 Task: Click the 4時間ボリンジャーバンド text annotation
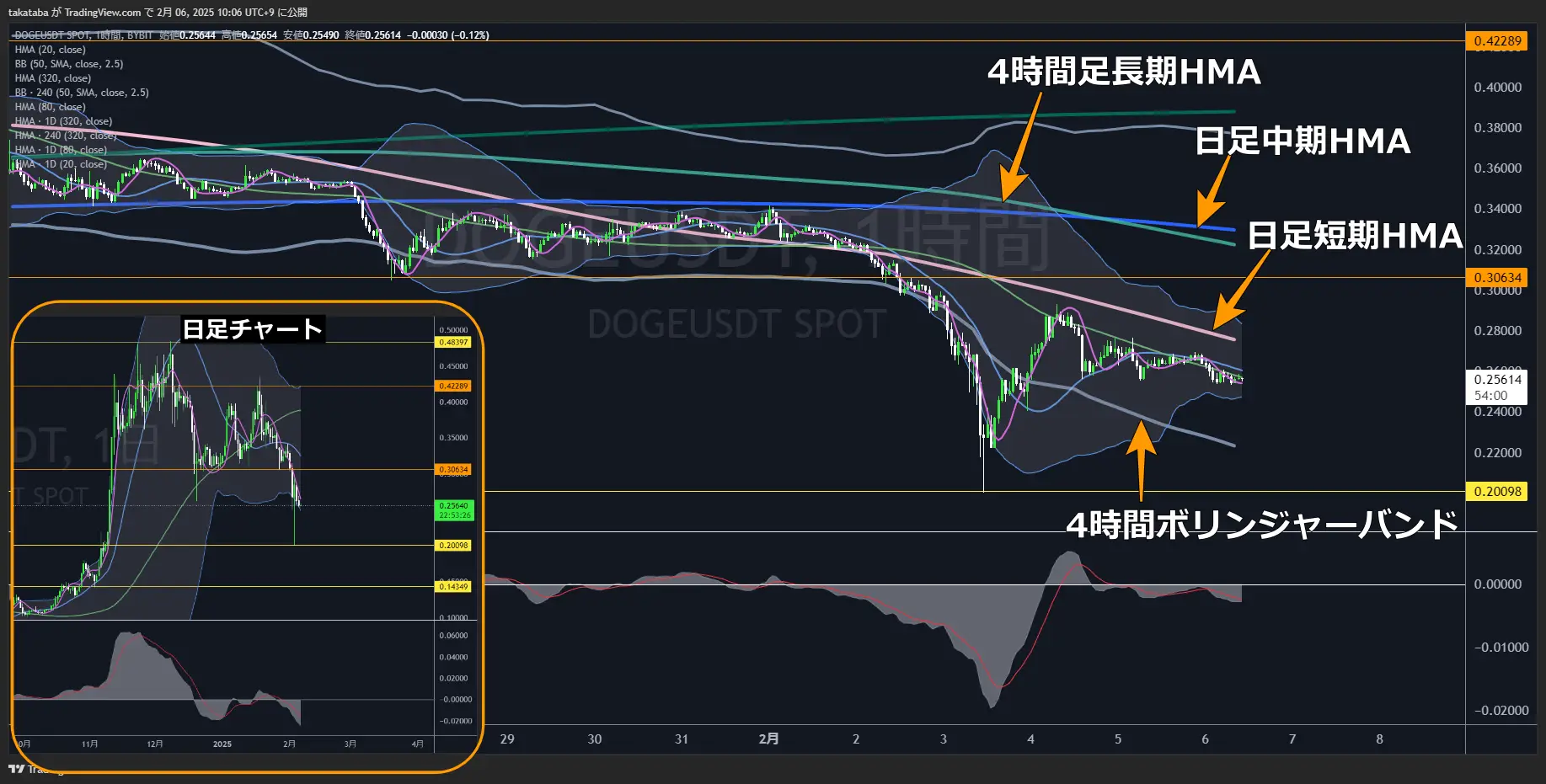click(x=1261, y=525)
